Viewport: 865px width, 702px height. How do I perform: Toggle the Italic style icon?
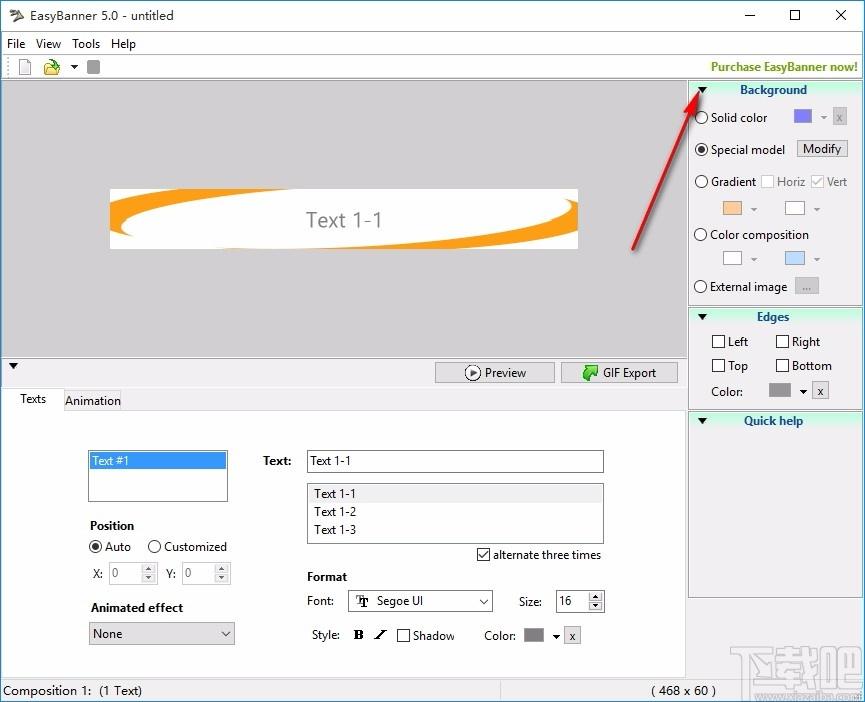(x=380, y=635)
